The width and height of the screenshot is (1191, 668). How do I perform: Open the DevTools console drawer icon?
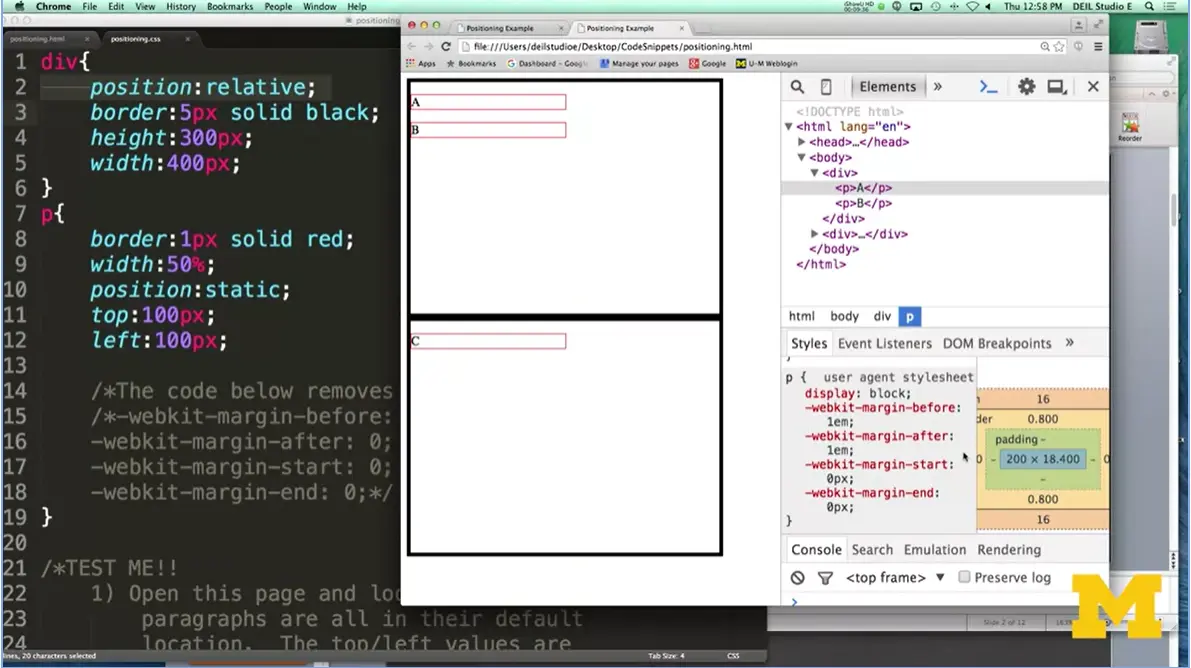[x=988, y=86]
